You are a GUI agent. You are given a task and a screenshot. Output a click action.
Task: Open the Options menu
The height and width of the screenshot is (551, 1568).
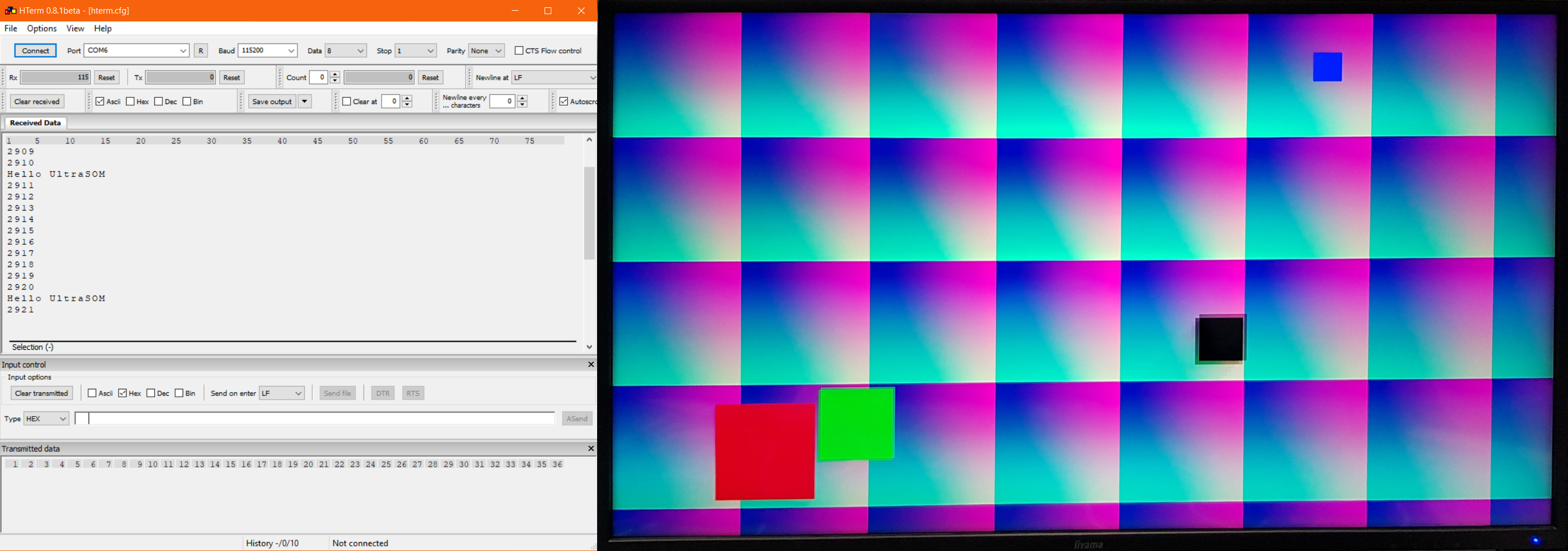[x=41, y=29]
